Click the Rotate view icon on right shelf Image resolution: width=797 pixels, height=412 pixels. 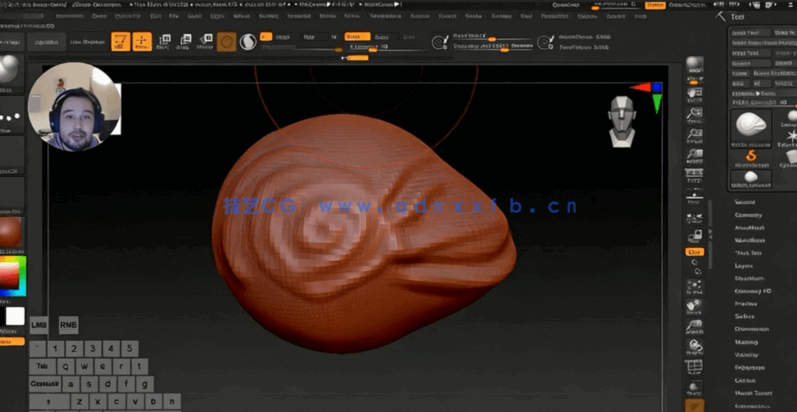pos(694,347)
